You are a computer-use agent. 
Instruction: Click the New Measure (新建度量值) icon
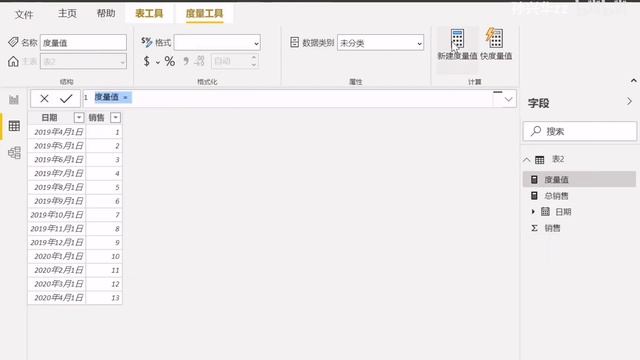click(x=457, y=38)
